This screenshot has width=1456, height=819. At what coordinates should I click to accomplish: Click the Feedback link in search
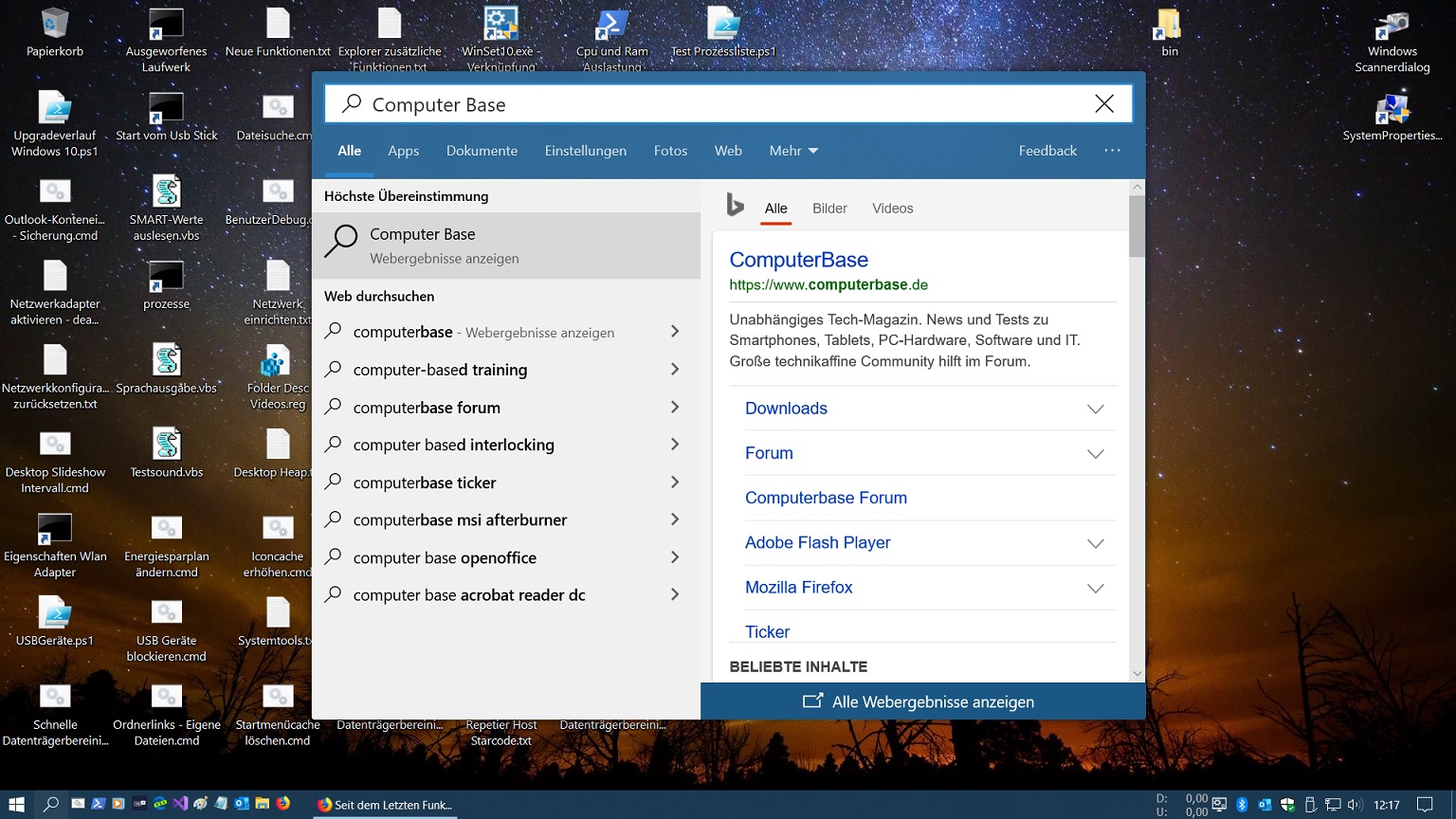point(1047,151)
